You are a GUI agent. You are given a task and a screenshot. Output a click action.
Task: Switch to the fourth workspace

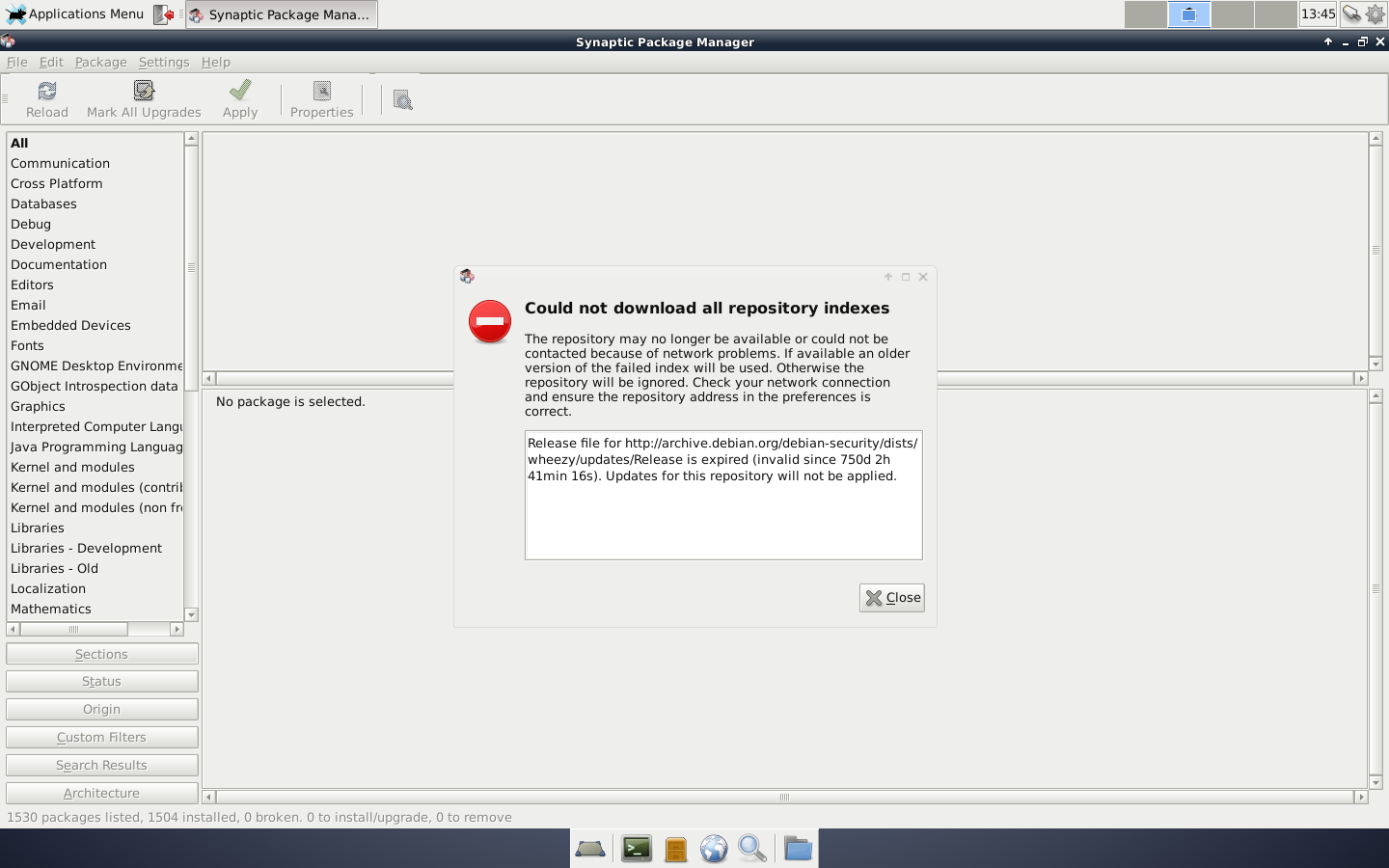(1276, 14)
